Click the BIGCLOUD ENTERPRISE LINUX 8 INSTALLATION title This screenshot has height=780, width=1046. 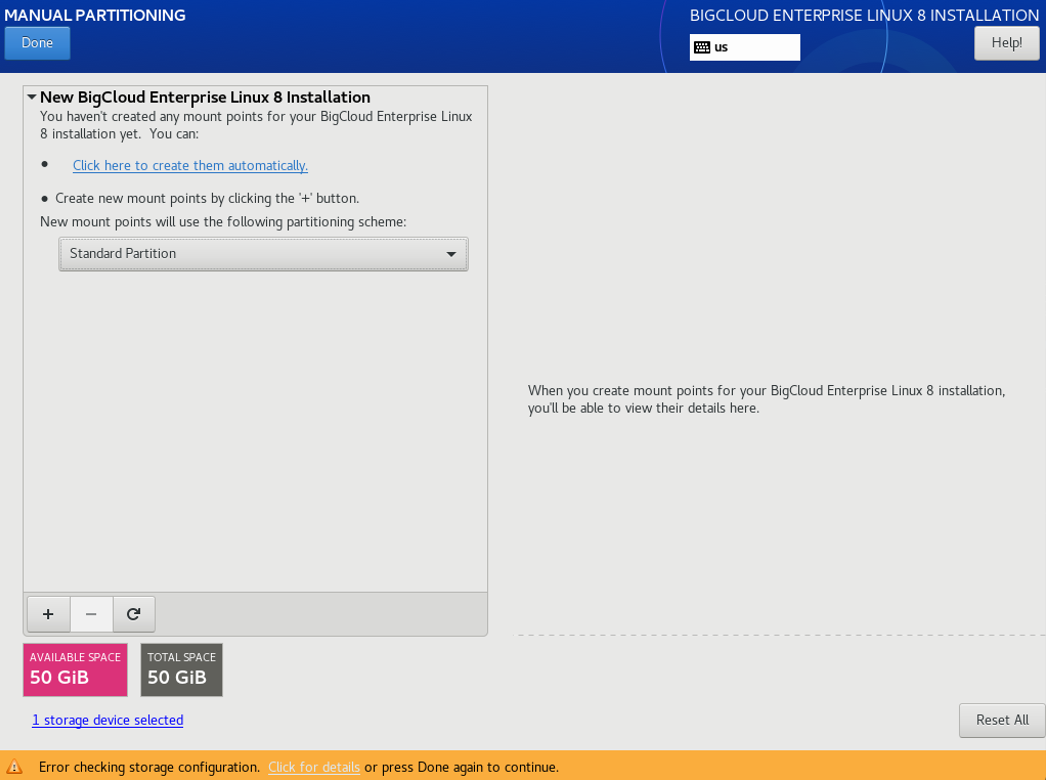point(864,15)
